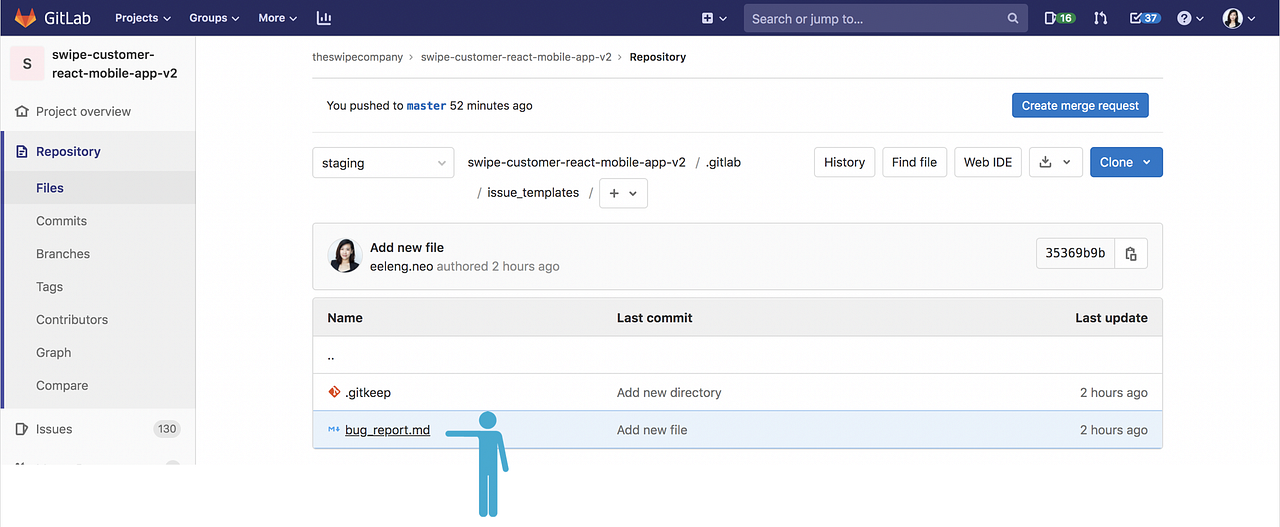Image resolution: width=1280 pixels, height=527 pixels.
Task: Open merge requests icon in navbar
Action: tap(1101, 18)
